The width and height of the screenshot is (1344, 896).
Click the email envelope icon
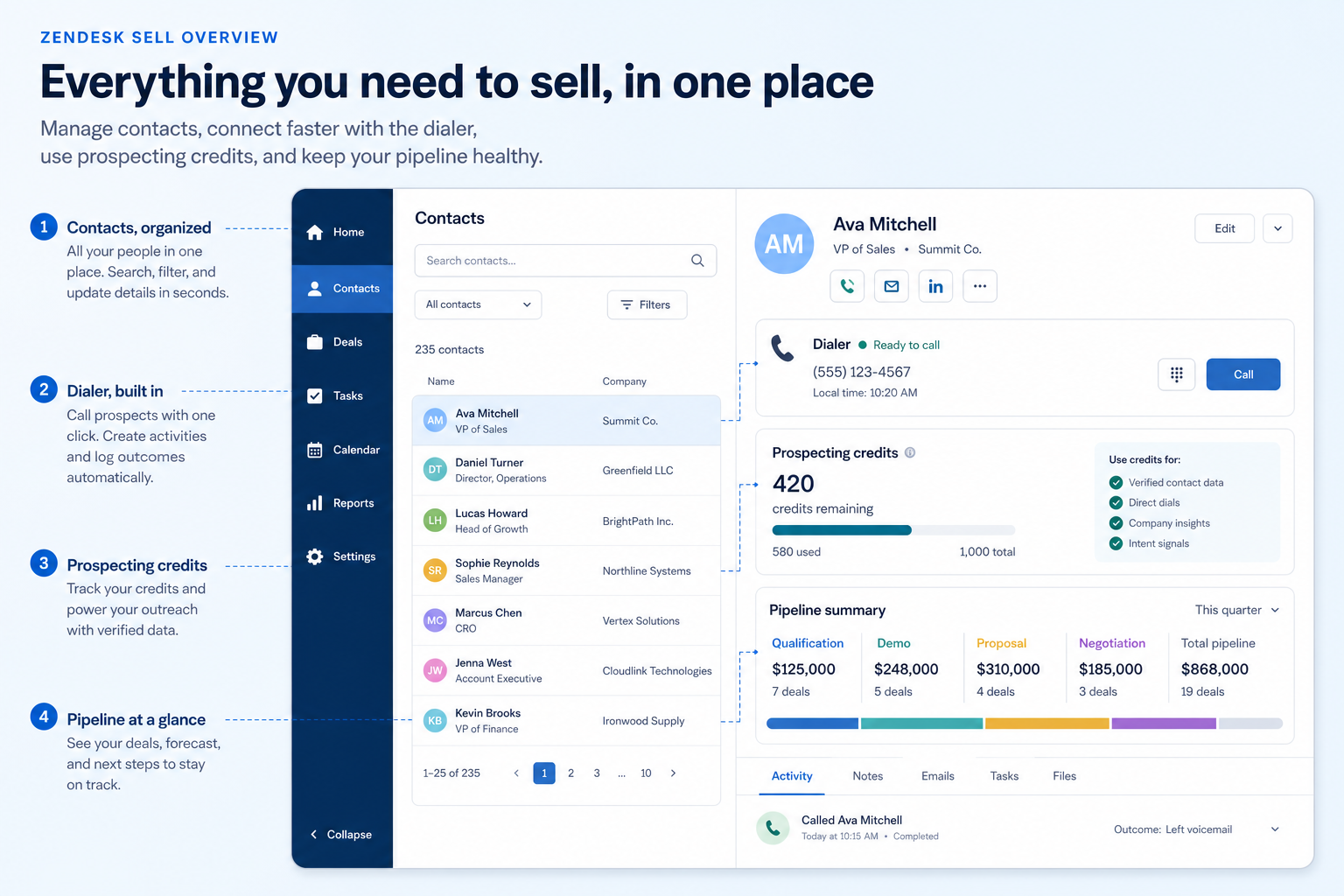point(892,286)
